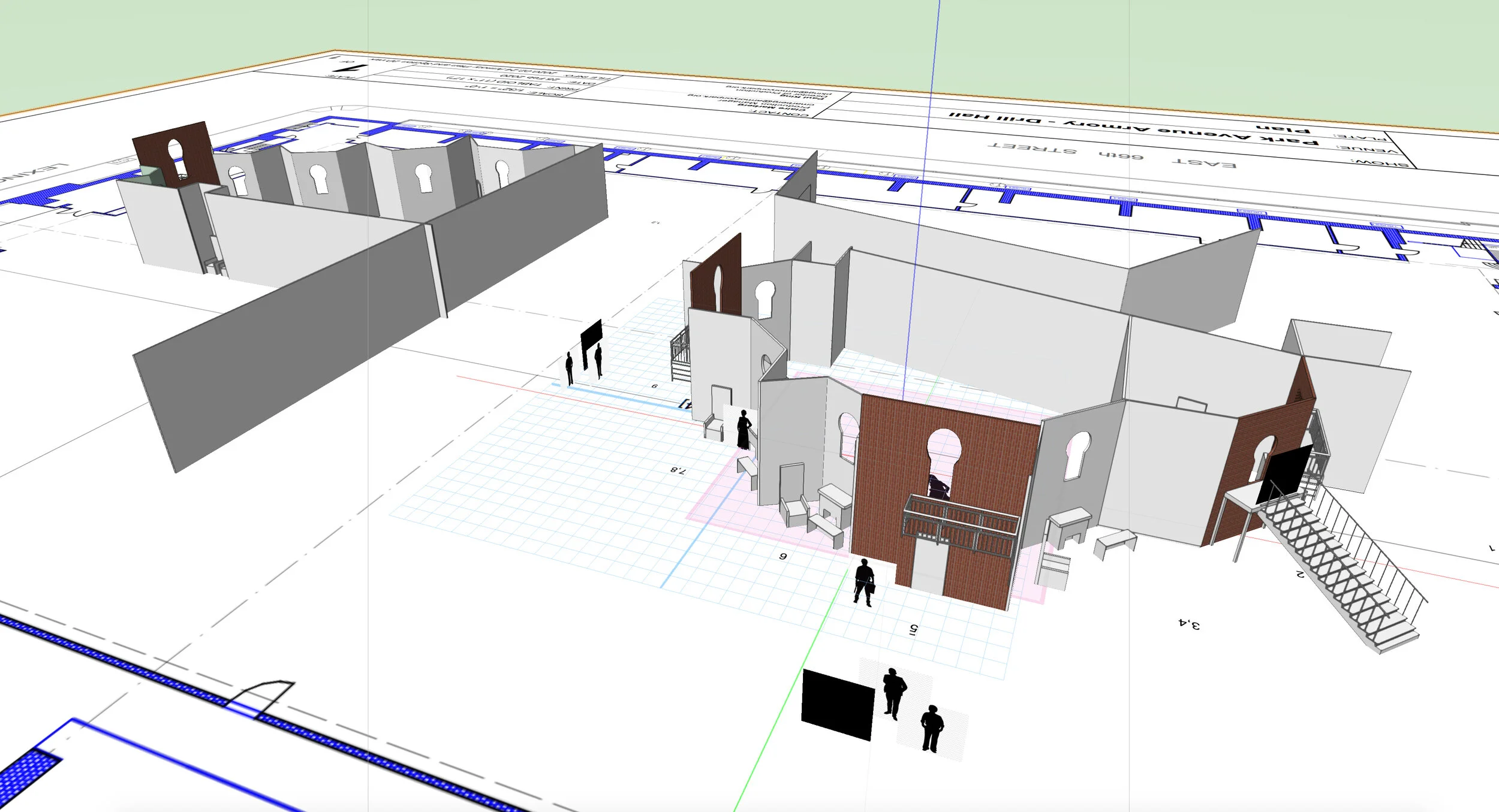Select the floor label '7,8'
1499x812 pixels.
tap(678, 470)
